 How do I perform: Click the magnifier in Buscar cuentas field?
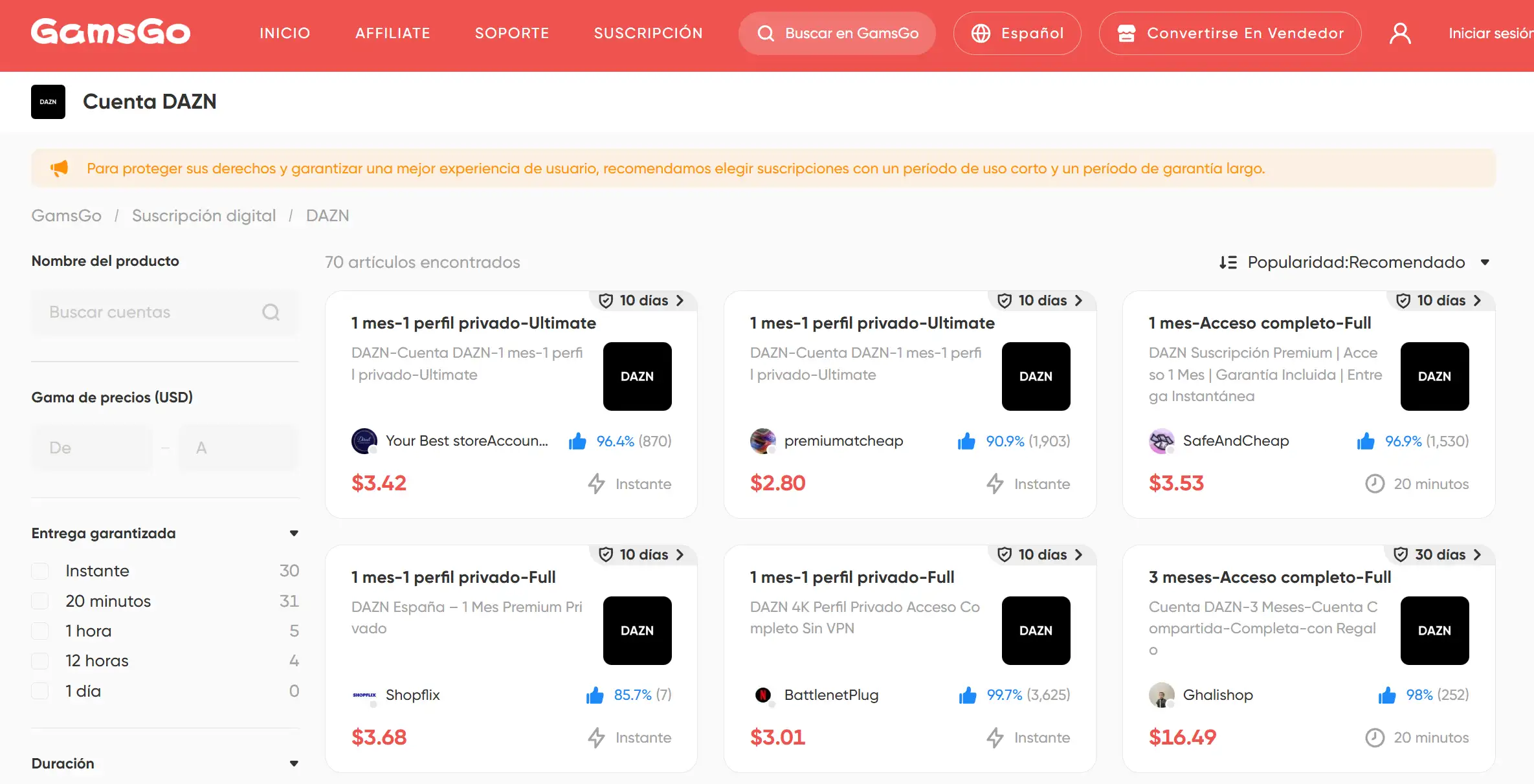pos(271,312)
